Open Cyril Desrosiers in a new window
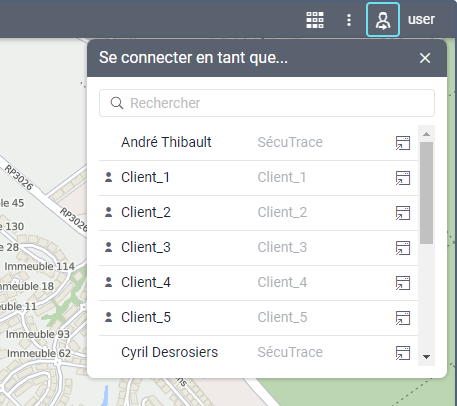The image size is (457, 406). [403, 353]
